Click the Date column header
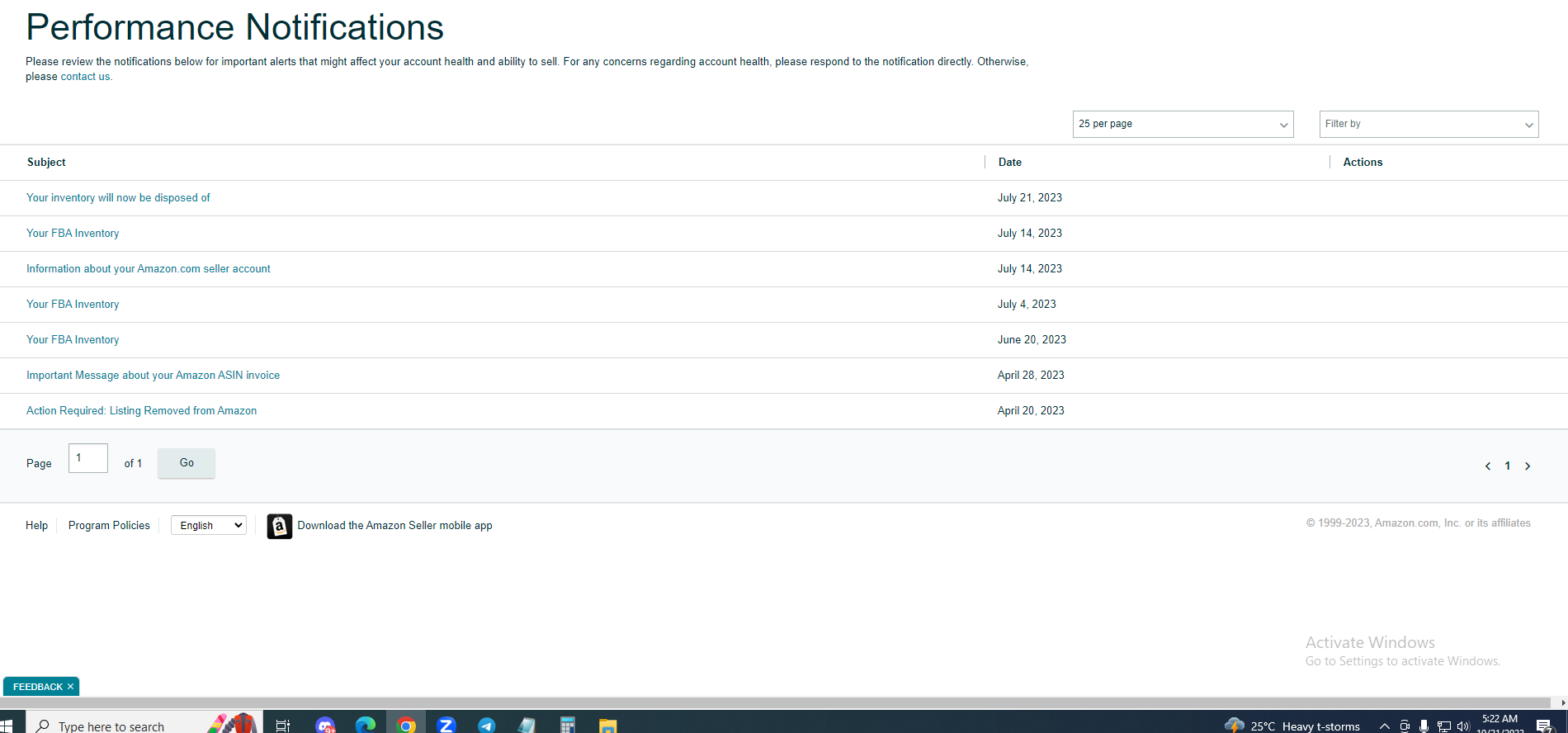 click(x=1010, y=163)
